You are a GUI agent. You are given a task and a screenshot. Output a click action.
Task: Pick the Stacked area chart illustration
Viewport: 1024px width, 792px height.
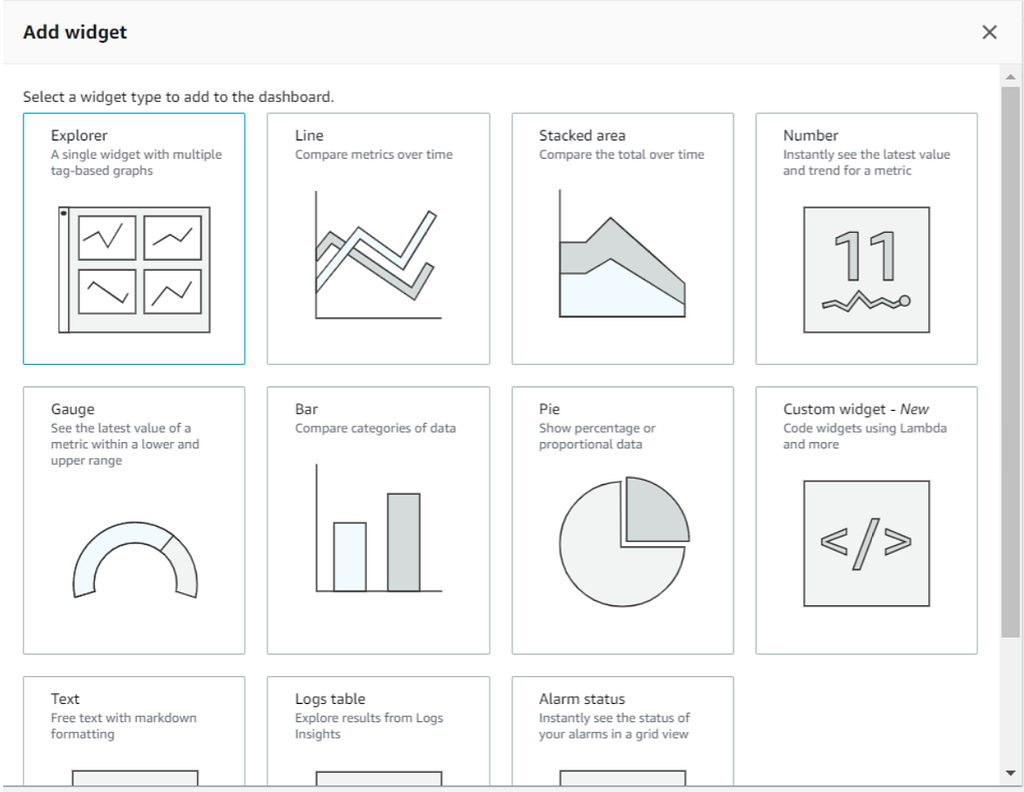pos(622,253)
